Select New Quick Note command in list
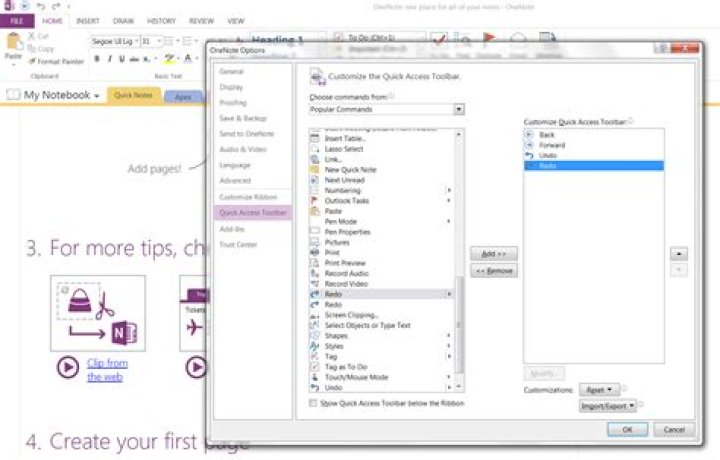This screenshot has width=720, height=460. 381,169
